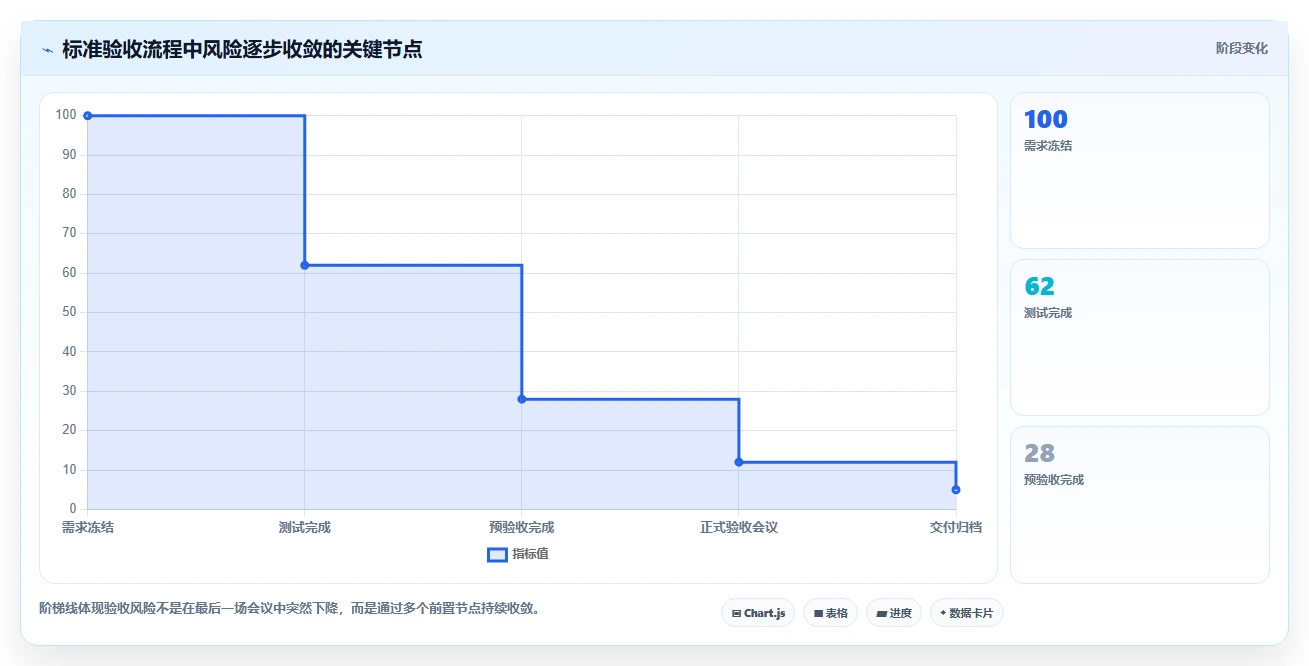Click the 100 value in 需求冻结 card

(1046, 120)
